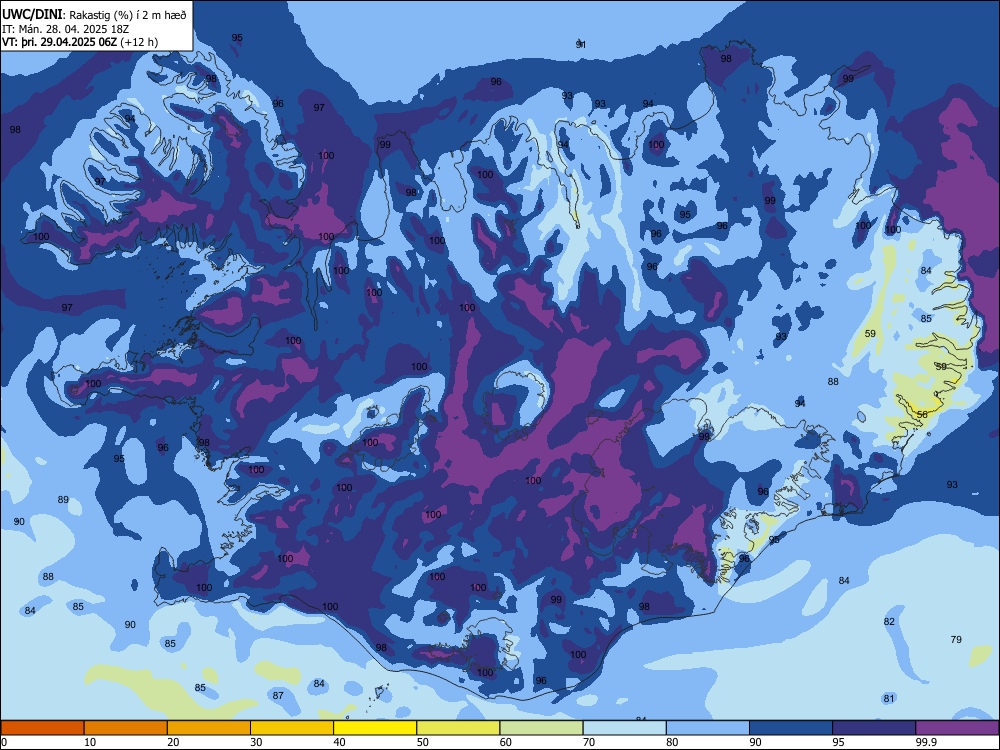Click the '79' humidity value over the sea

pyautogui.click(x=956, y=640)
